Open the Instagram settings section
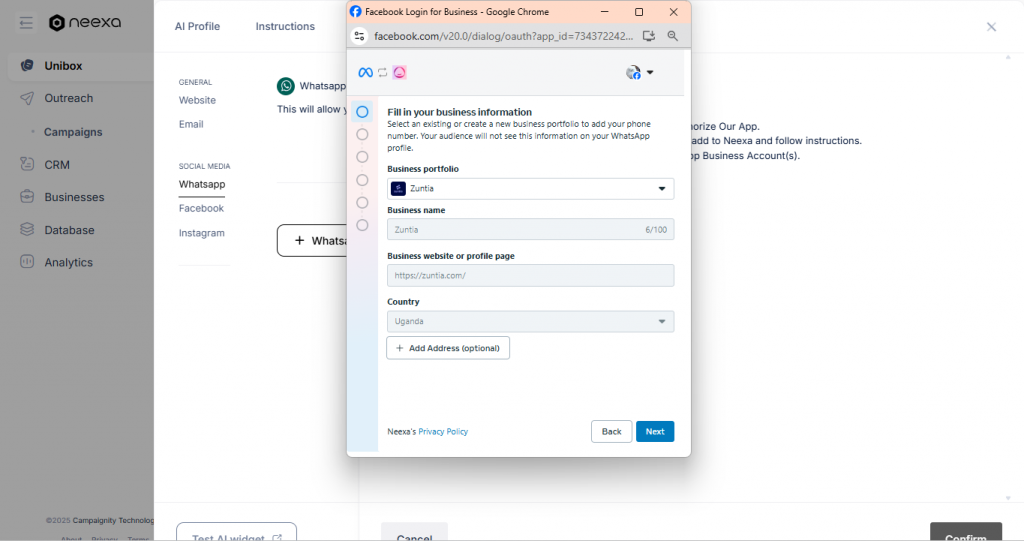Viewport: 1024px width, 541px height. pos(202,233)
